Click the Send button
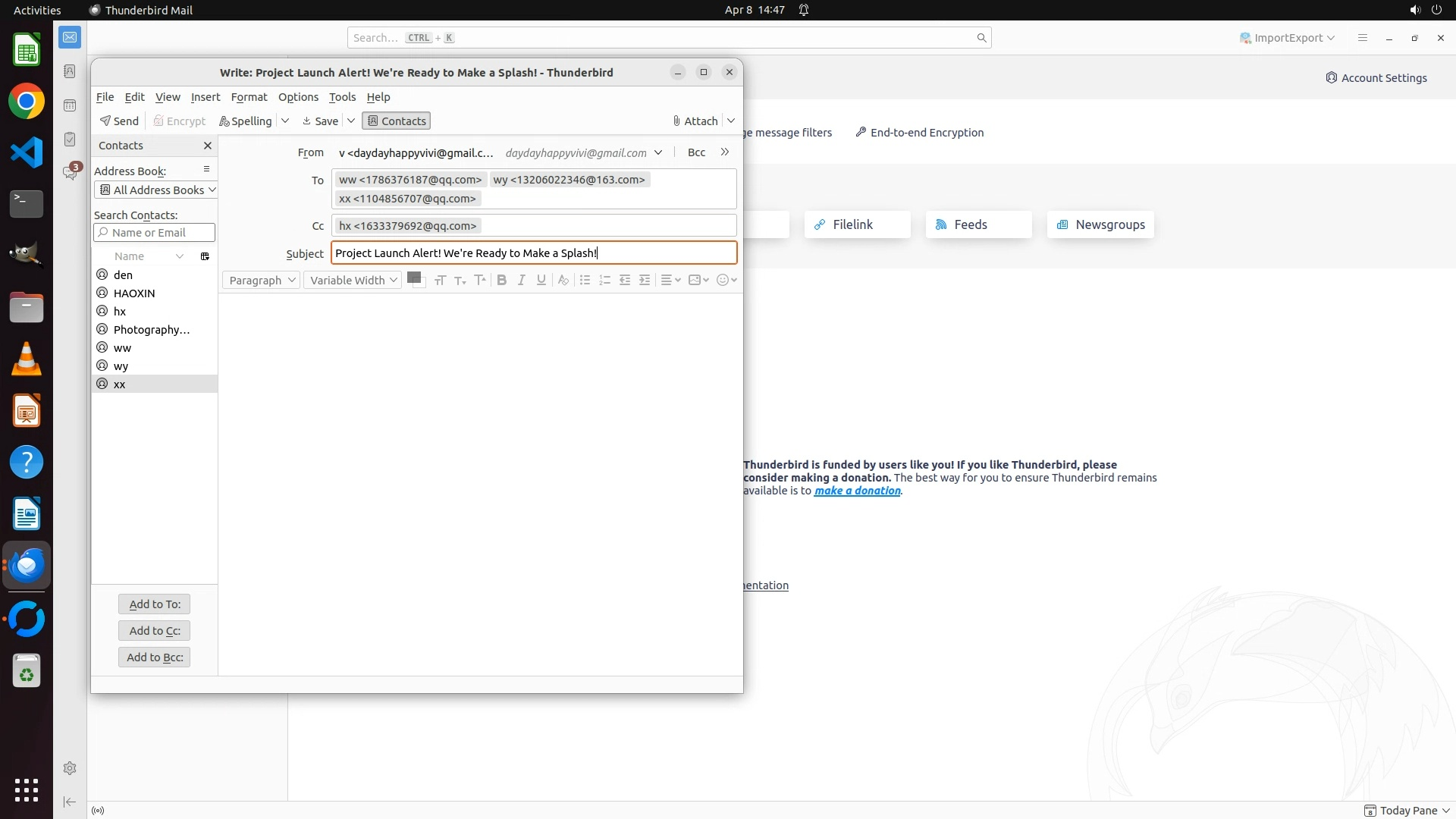Viewport: 1456px width, 819px height. pos(119,121)
